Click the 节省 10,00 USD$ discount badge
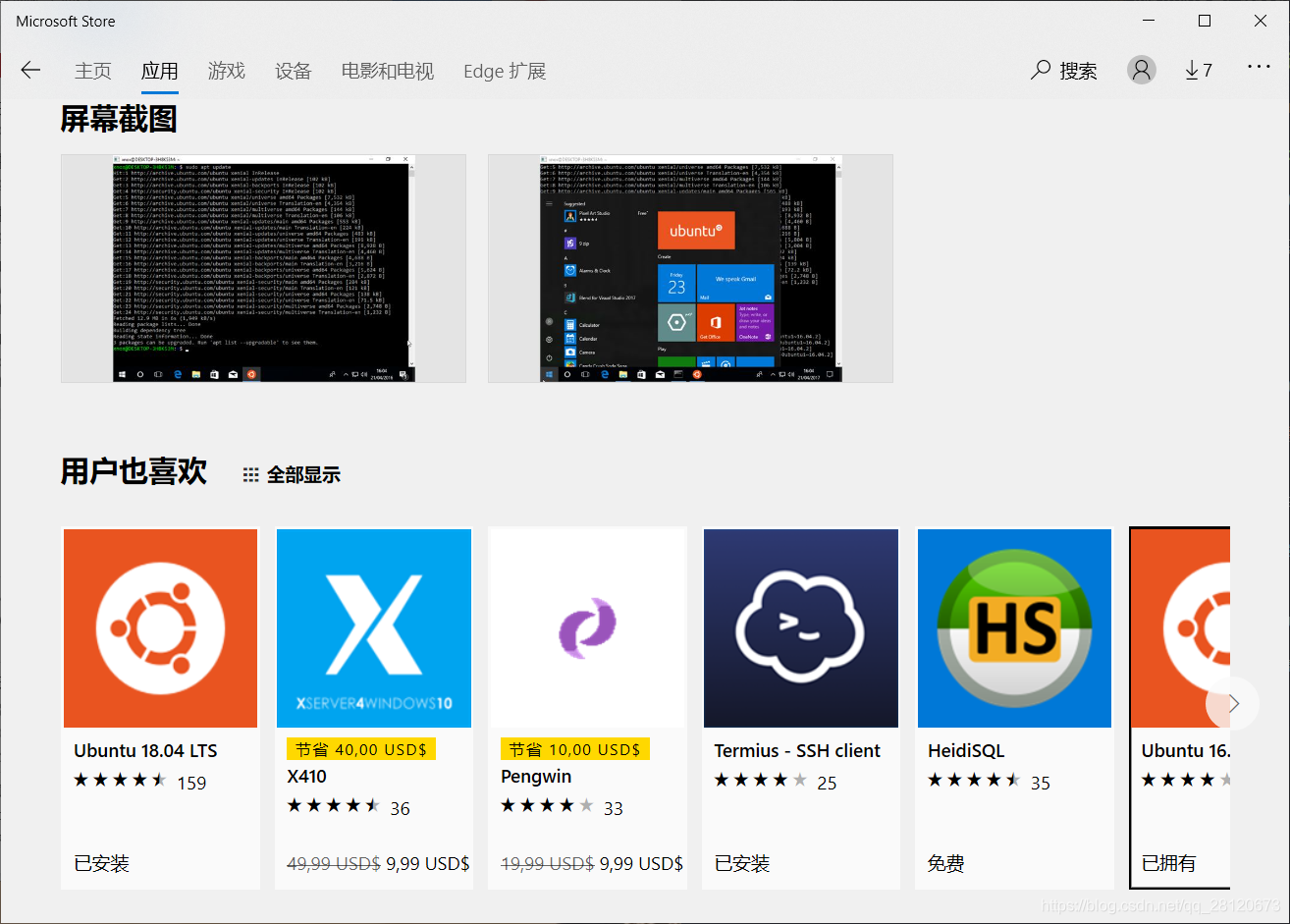Image resolution: width=1290 pixels, height=924 pixels. (574, 750)
